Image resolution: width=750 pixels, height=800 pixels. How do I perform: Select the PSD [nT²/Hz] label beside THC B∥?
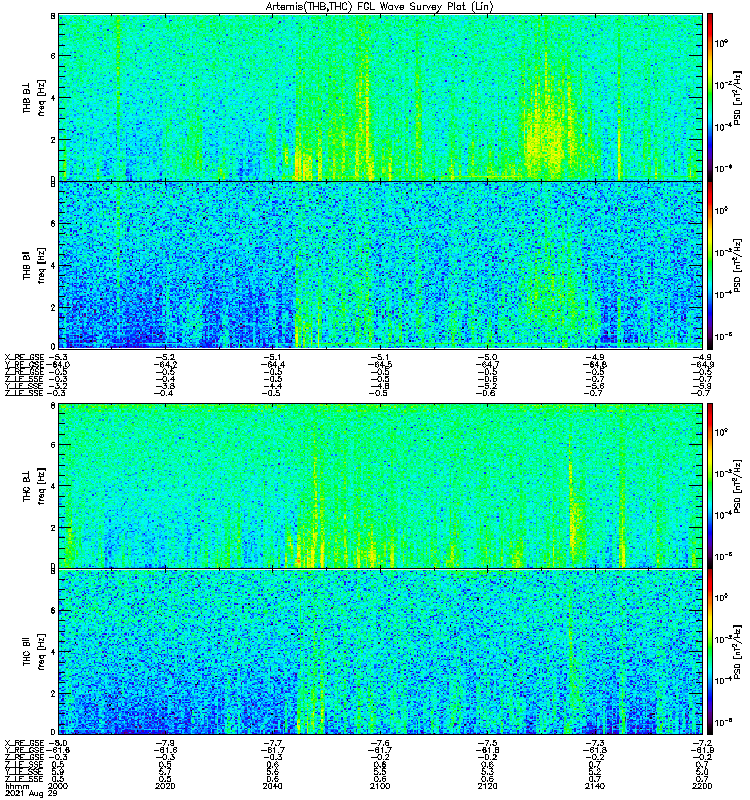(x=737, y=652)
